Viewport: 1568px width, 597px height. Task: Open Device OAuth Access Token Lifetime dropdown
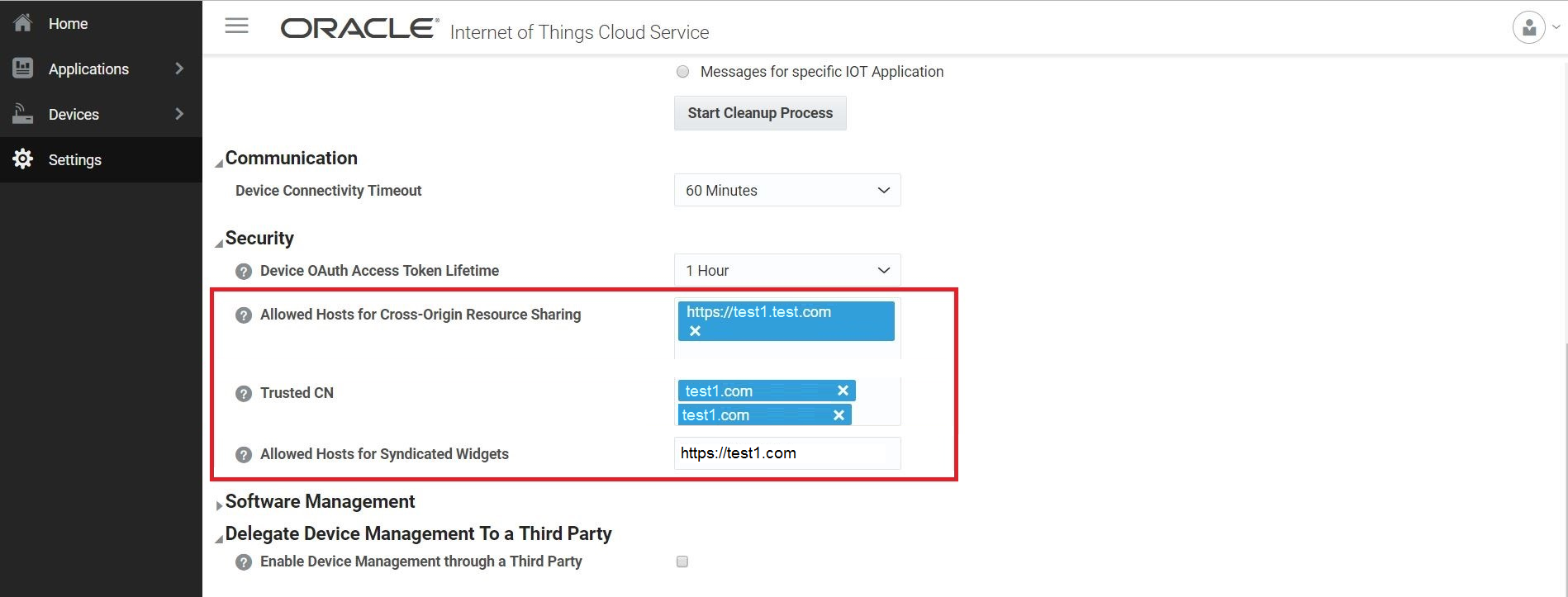[786, 271]
